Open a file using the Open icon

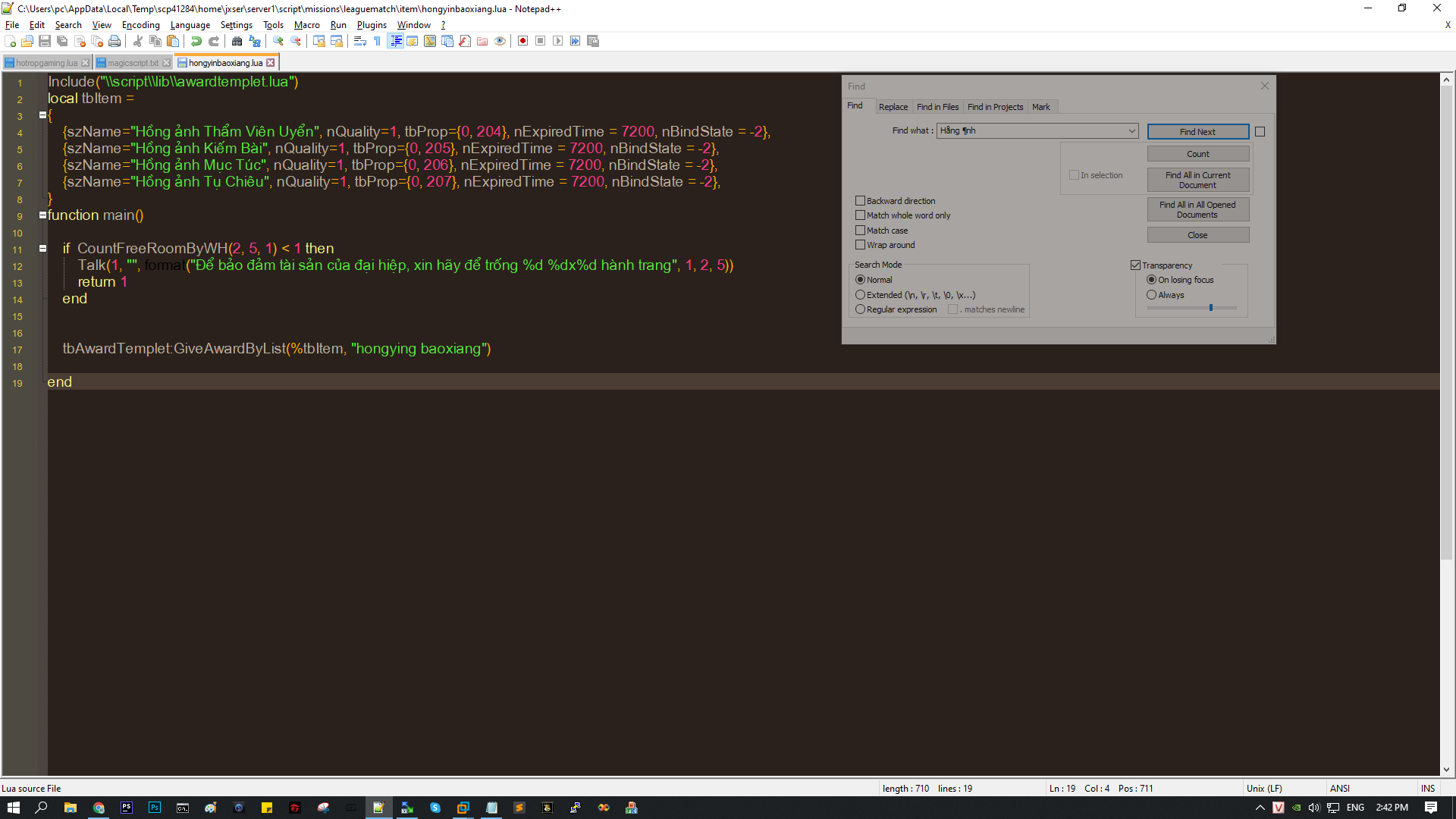27,42
